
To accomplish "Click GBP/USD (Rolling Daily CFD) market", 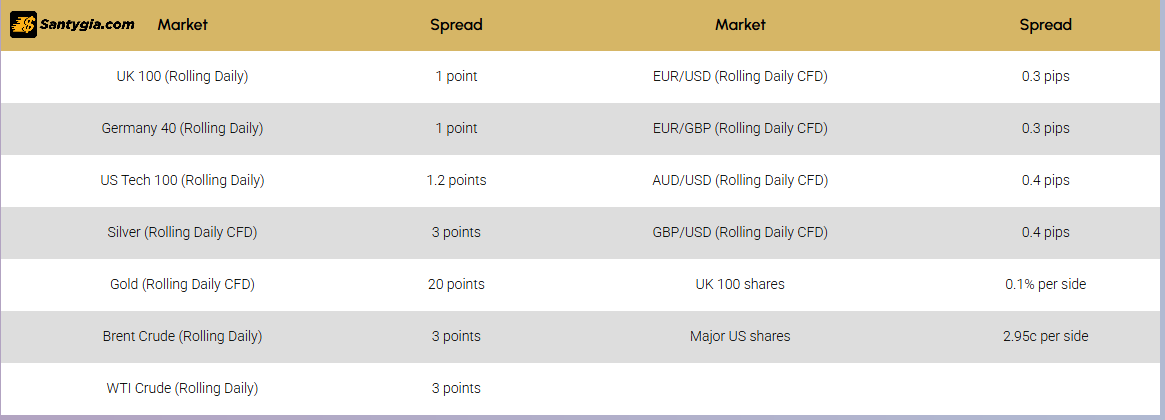I will tap(740, 232).
